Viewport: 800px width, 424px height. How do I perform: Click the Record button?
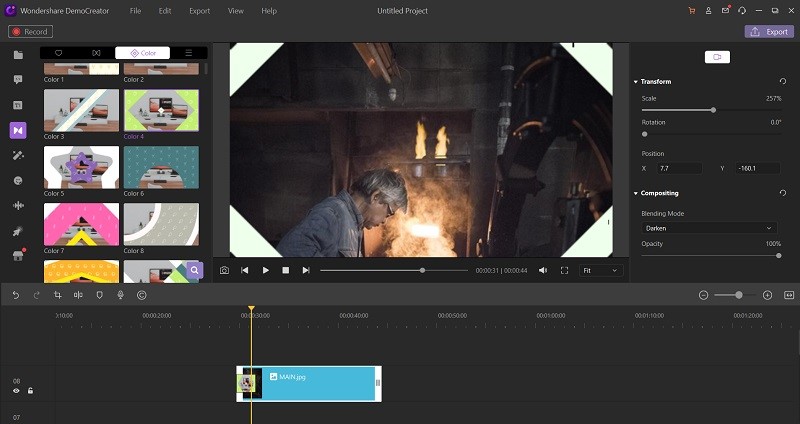click(30, 32)
